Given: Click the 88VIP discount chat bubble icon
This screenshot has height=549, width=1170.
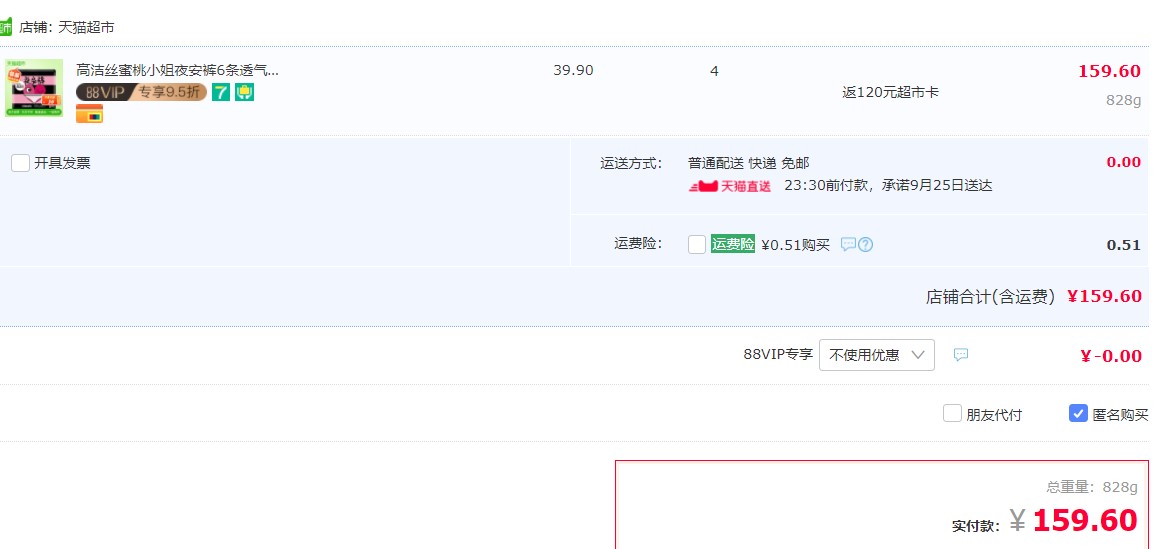Looking at the screenshot, I should tap(960, 354).
